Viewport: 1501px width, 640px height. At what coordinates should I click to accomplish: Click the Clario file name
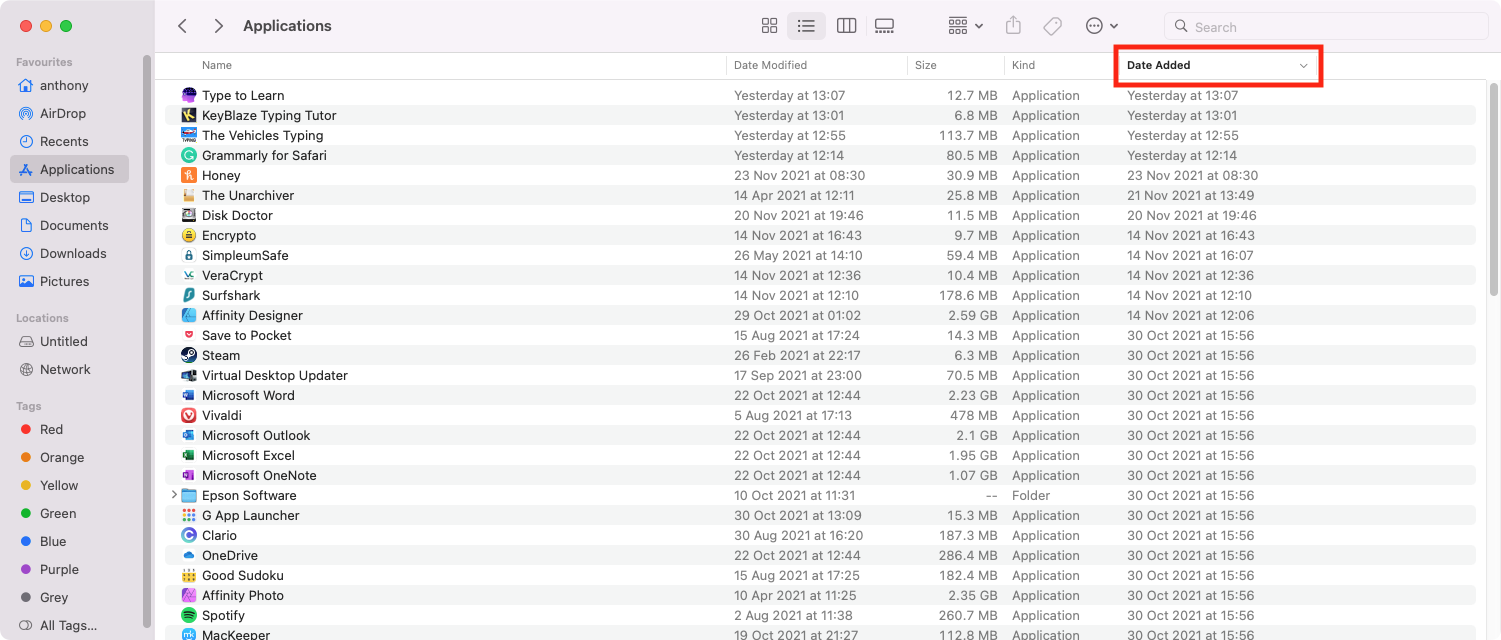click(220, 535)
